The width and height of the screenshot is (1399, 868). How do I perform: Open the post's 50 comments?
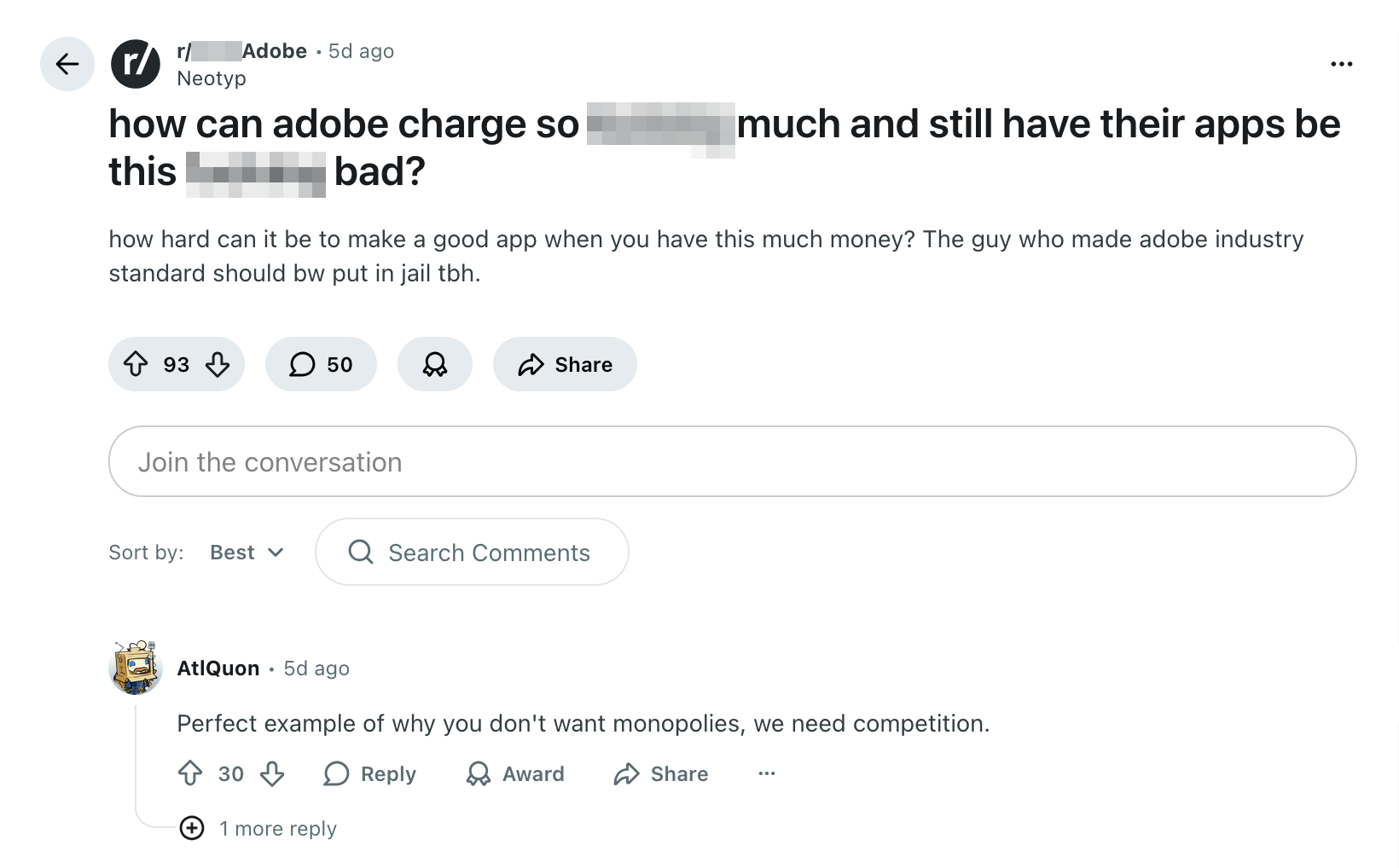[x=321, y=365]
